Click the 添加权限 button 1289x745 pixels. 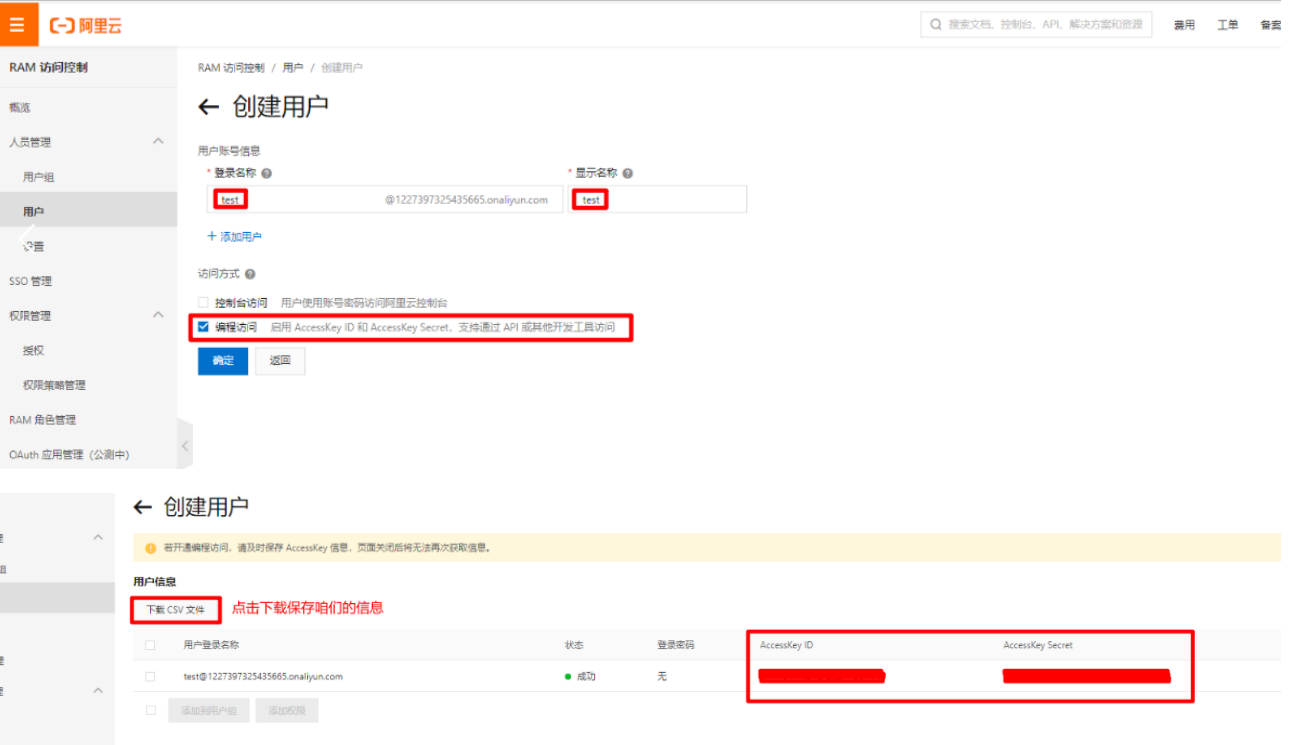(287, 711)
